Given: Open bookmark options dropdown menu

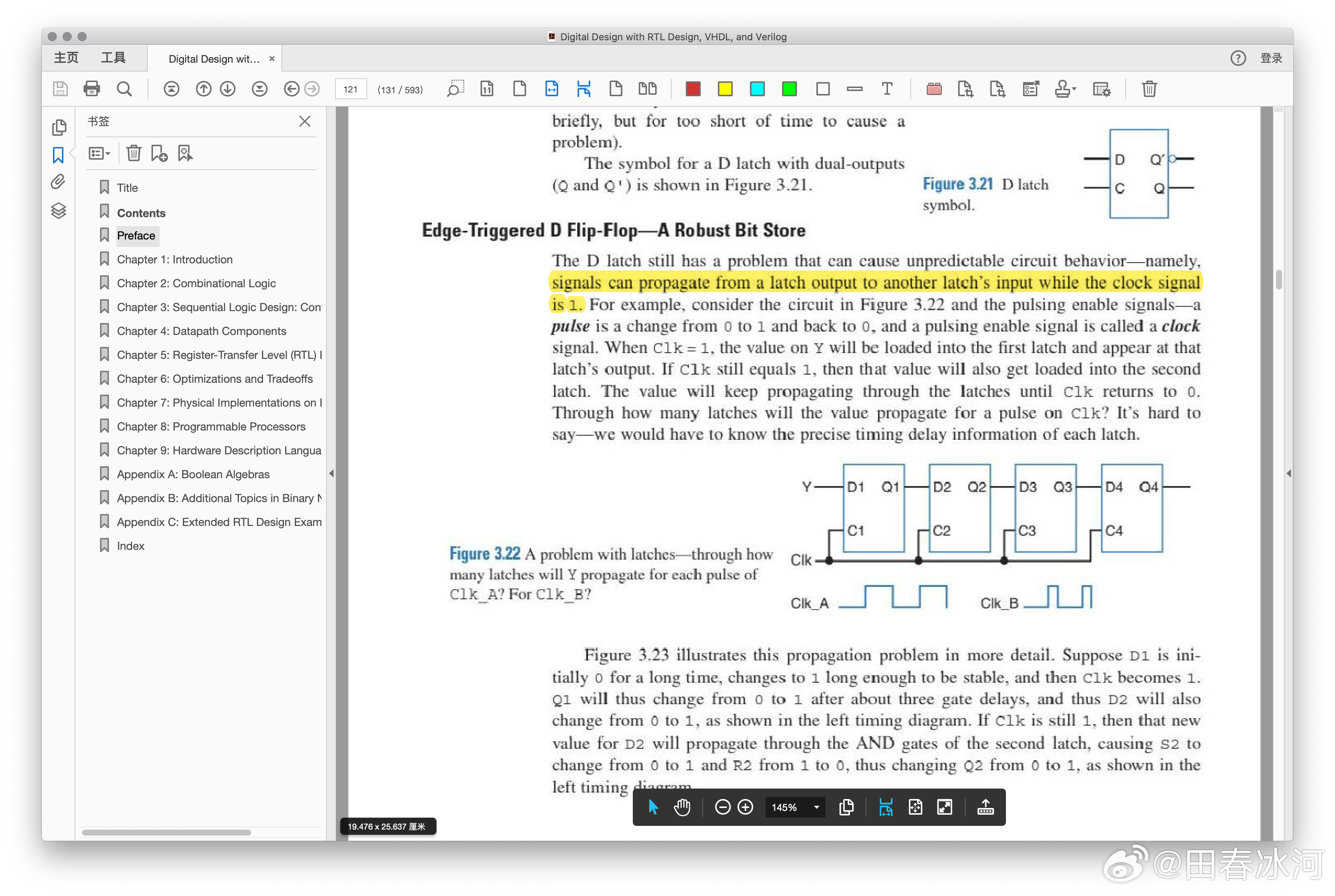Looking at the screenshot, I should click(99, 153).
